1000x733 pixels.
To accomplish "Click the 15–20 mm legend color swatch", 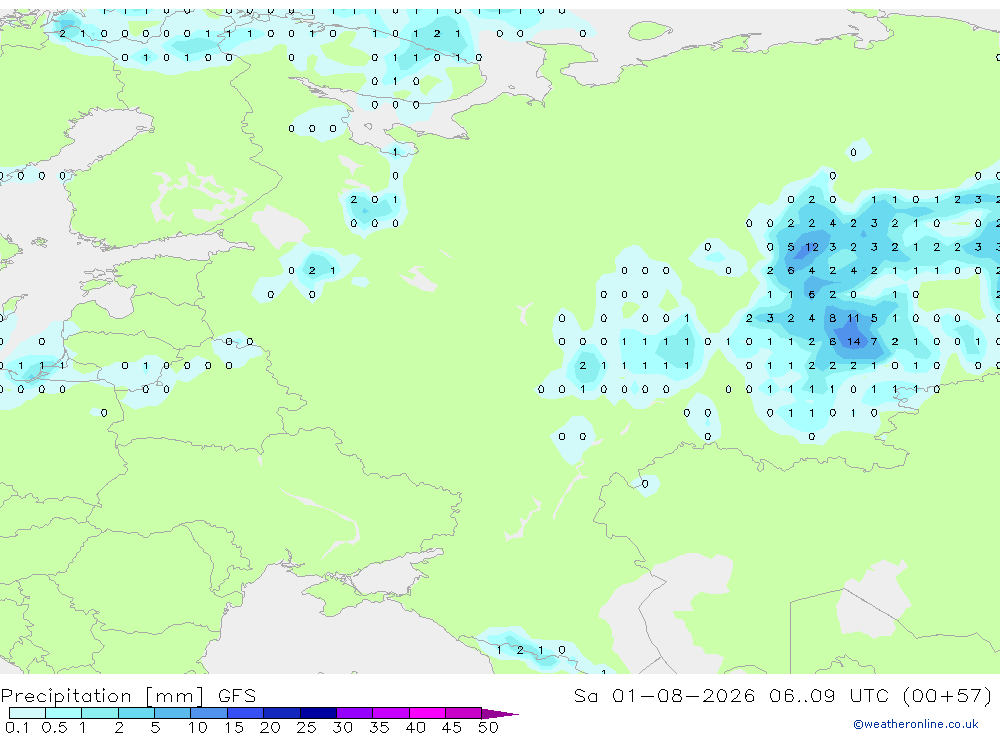I will (245, 713).
